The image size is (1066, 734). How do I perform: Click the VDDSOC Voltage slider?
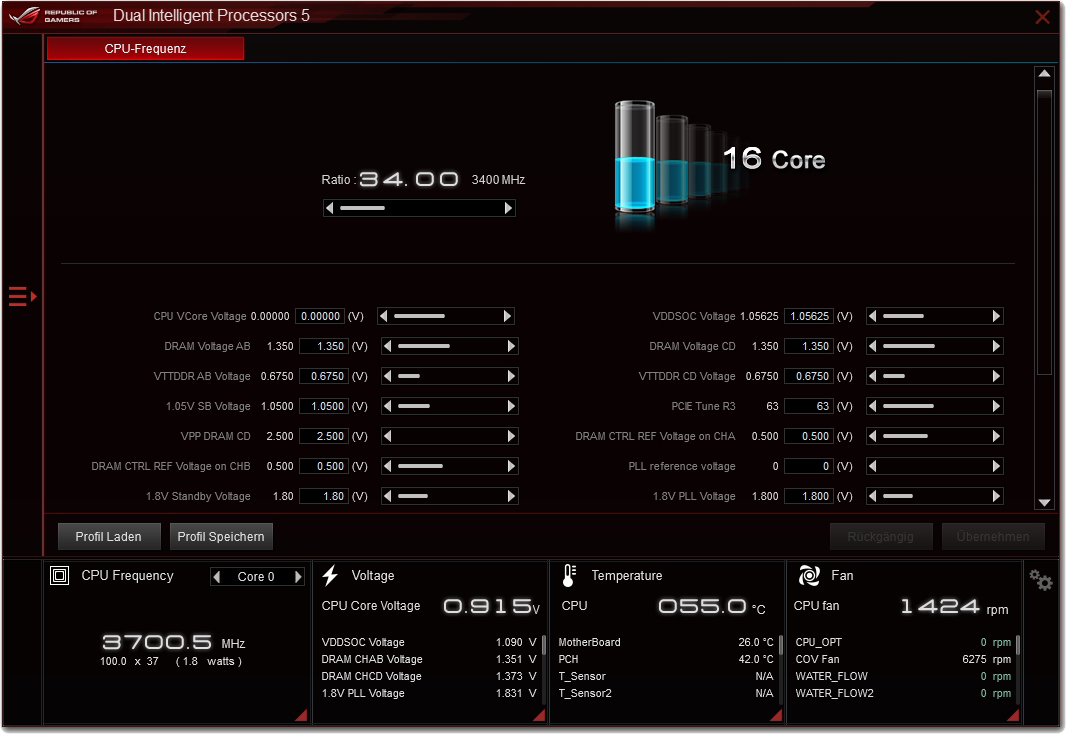935,316
